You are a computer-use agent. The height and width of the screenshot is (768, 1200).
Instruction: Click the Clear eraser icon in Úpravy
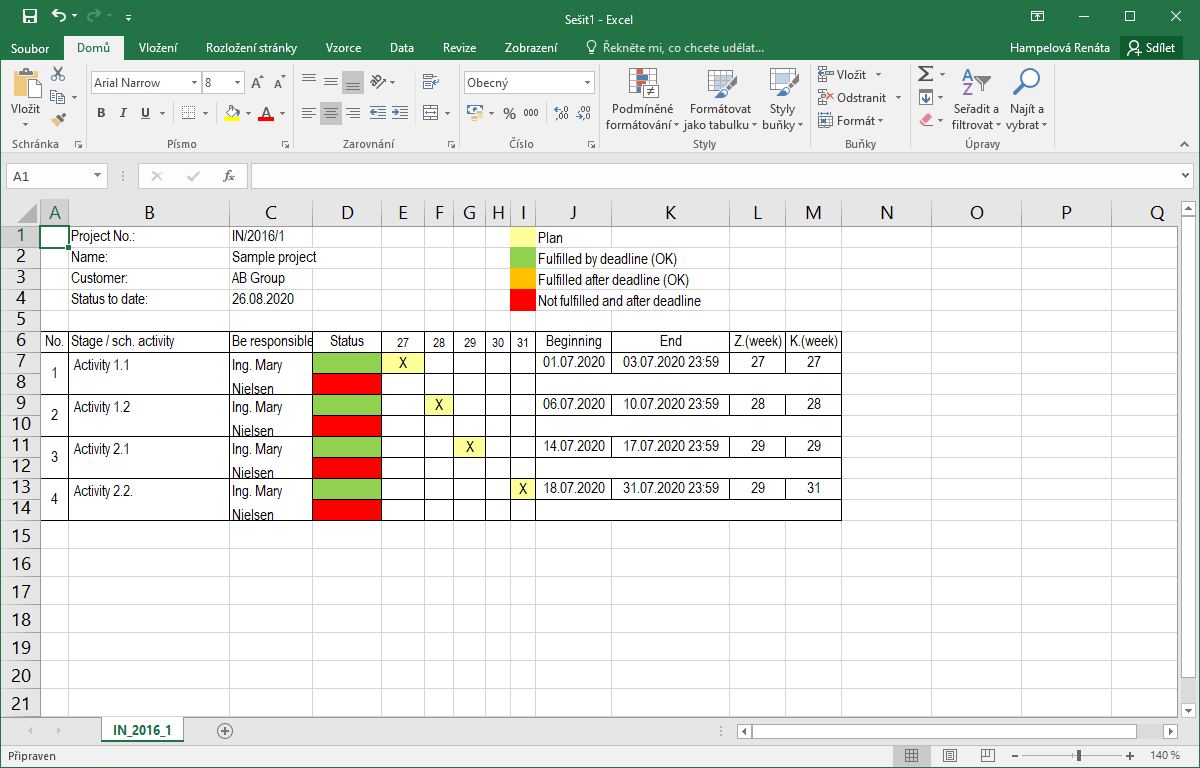click(x=925, y=119)
